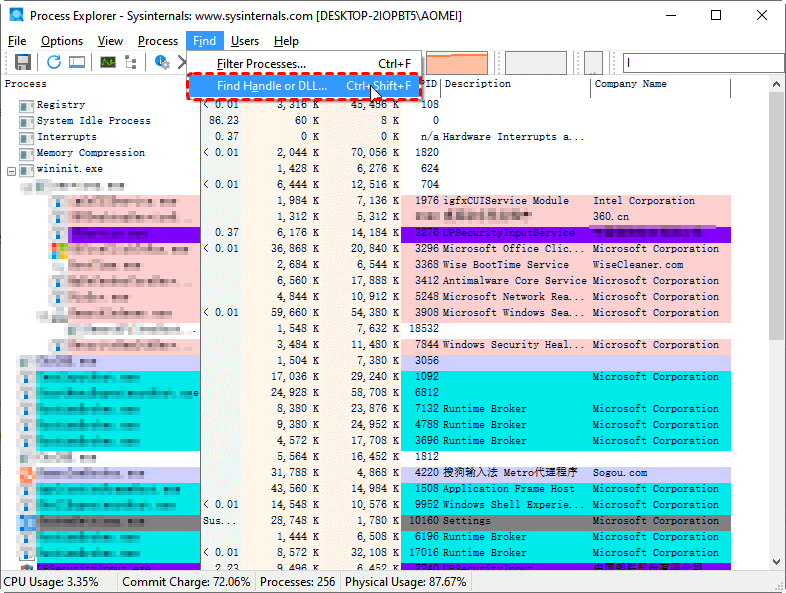The height and width of the screenshot is (593, 786).
Task: Toggle the process tree view icon
Action: pos(131,62)
